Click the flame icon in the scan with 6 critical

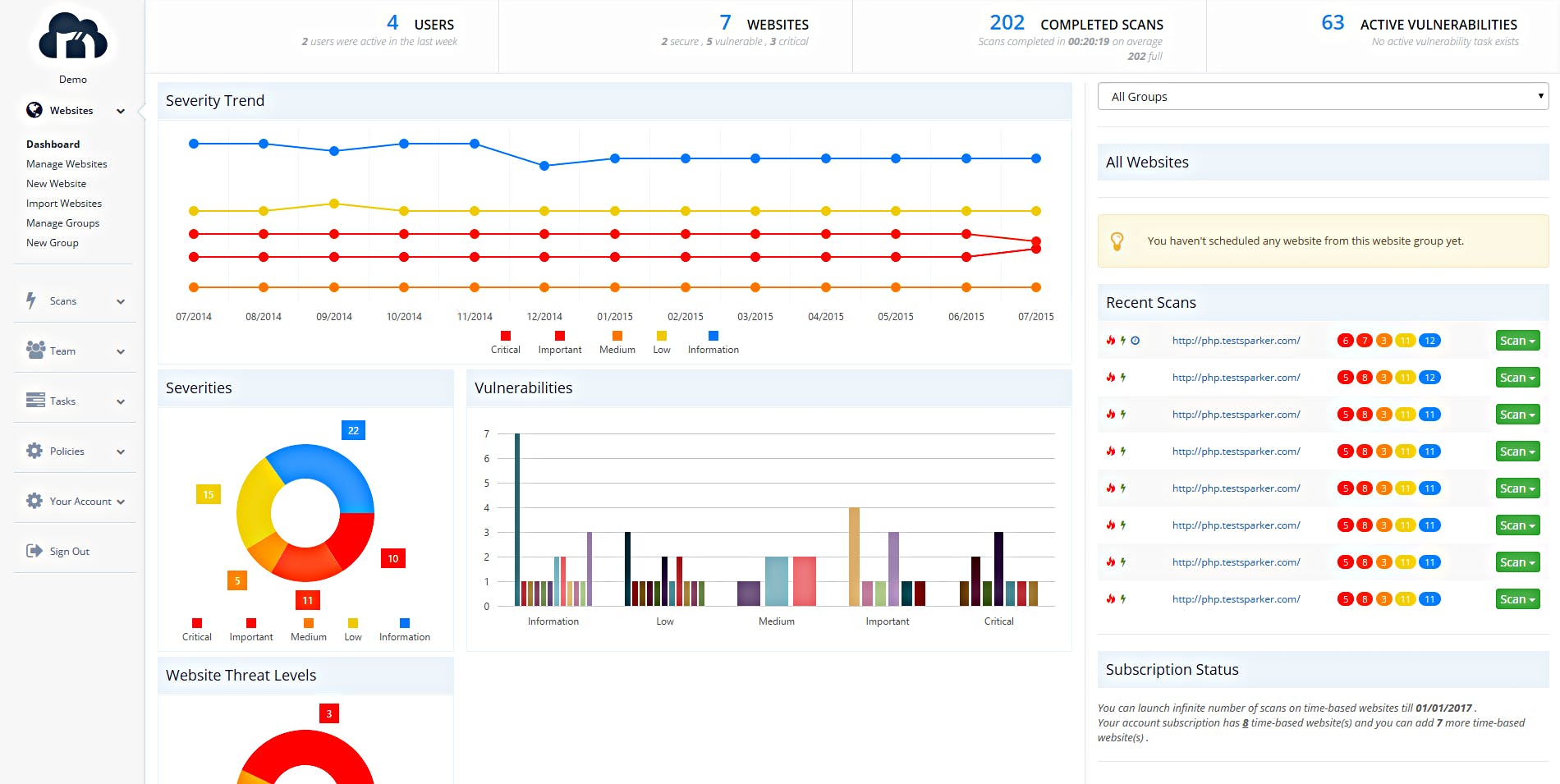[x=1111, y=341]
